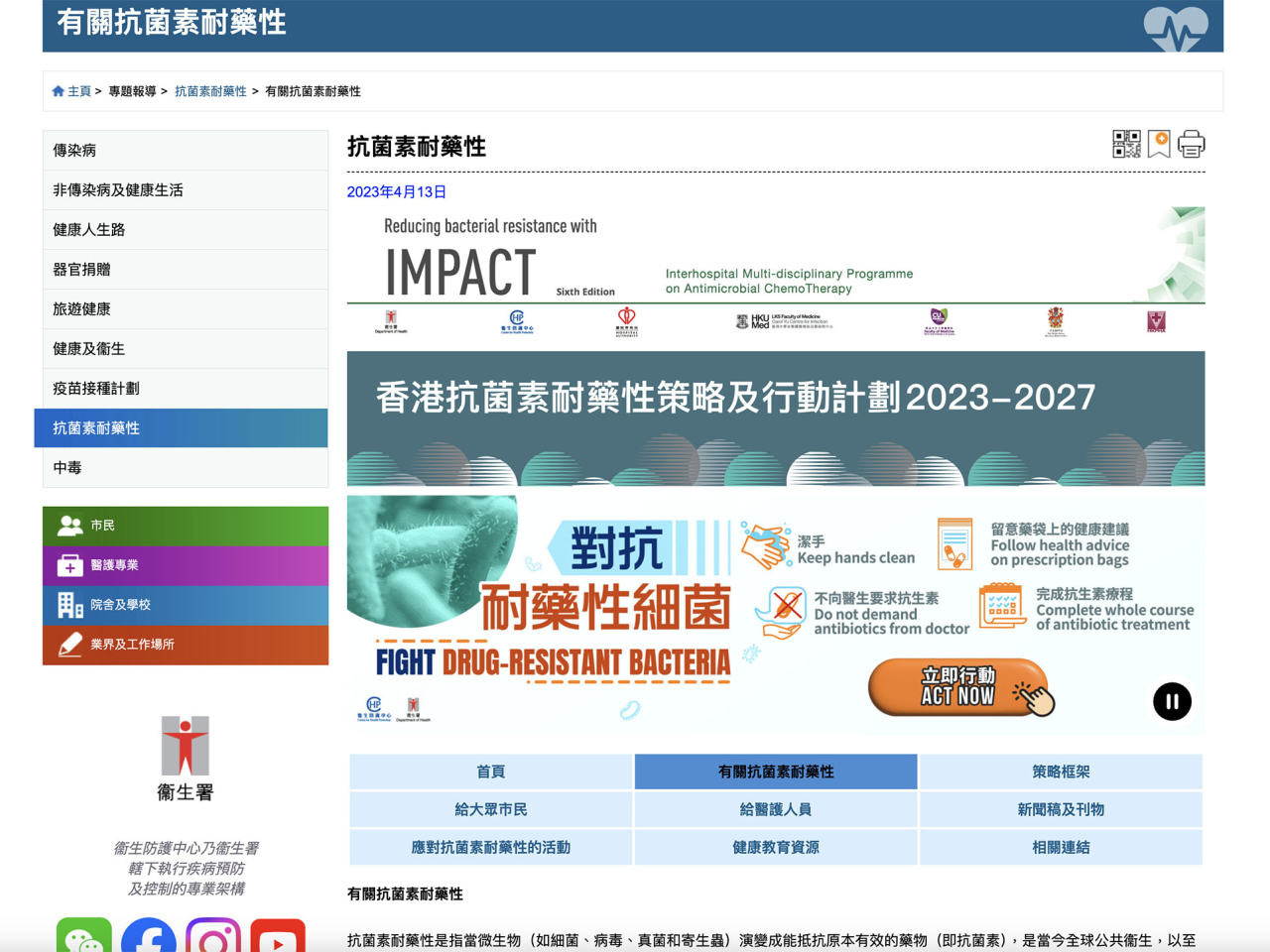Print the page via the printer icon
The height and width of the screenshot is (952, 1270).
tap(1190, 144)
